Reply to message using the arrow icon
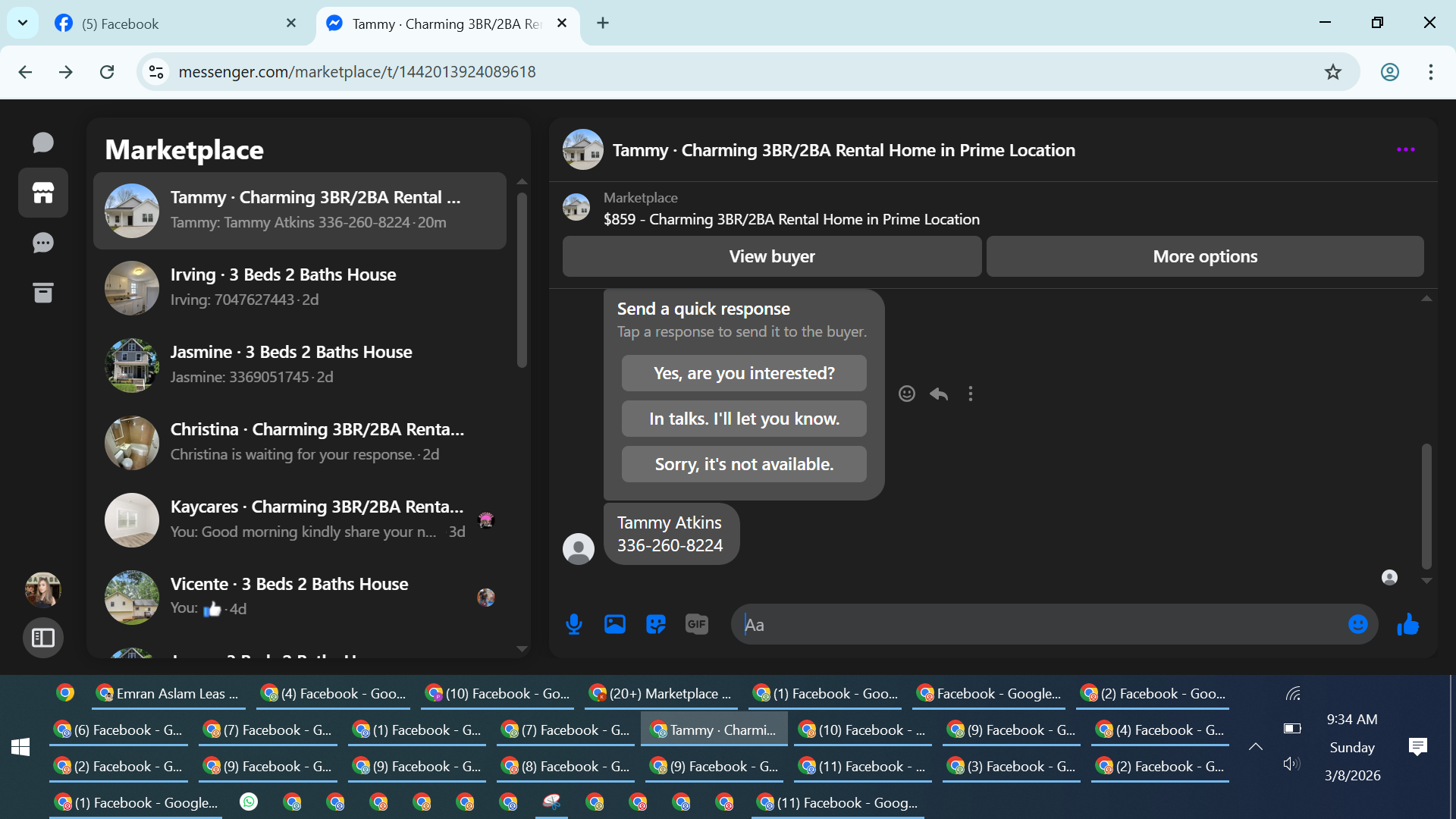The height and width of the screenshot is (819, 1456). click(x=939, y=394)
